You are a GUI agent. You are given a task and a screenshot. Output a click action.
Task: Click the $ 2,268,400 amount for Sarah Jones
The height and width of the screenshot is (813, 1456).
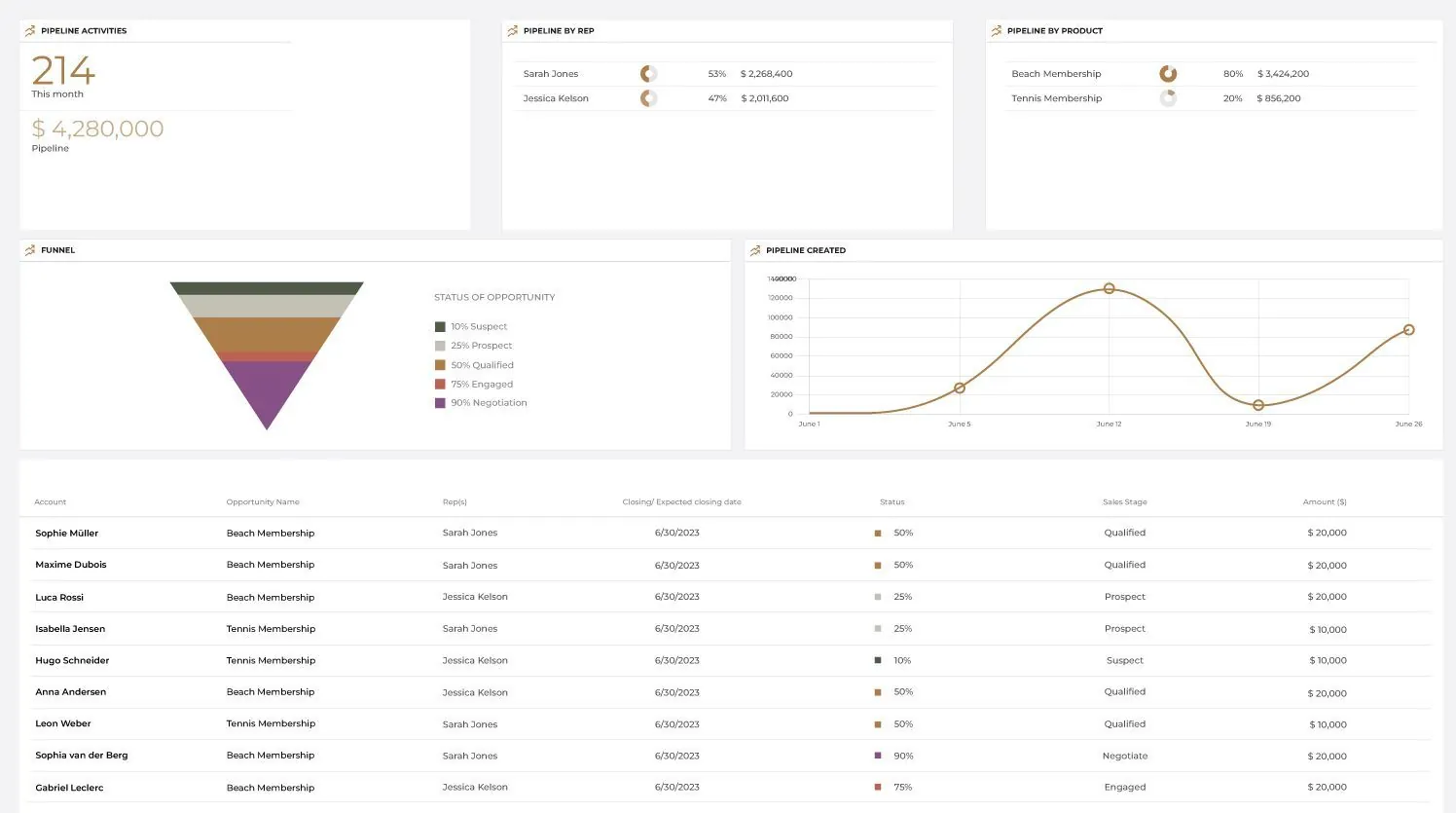coord(766,74)
